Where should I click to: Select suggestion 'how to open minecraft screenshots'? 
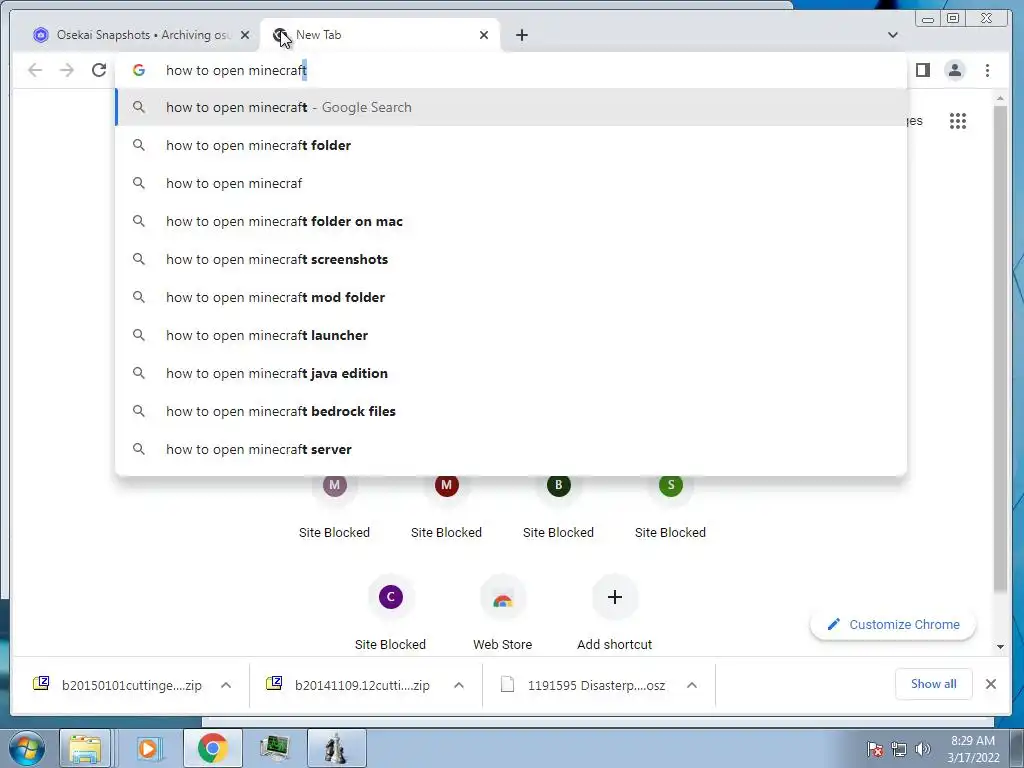pyautogui.click(x=511, y=259)
